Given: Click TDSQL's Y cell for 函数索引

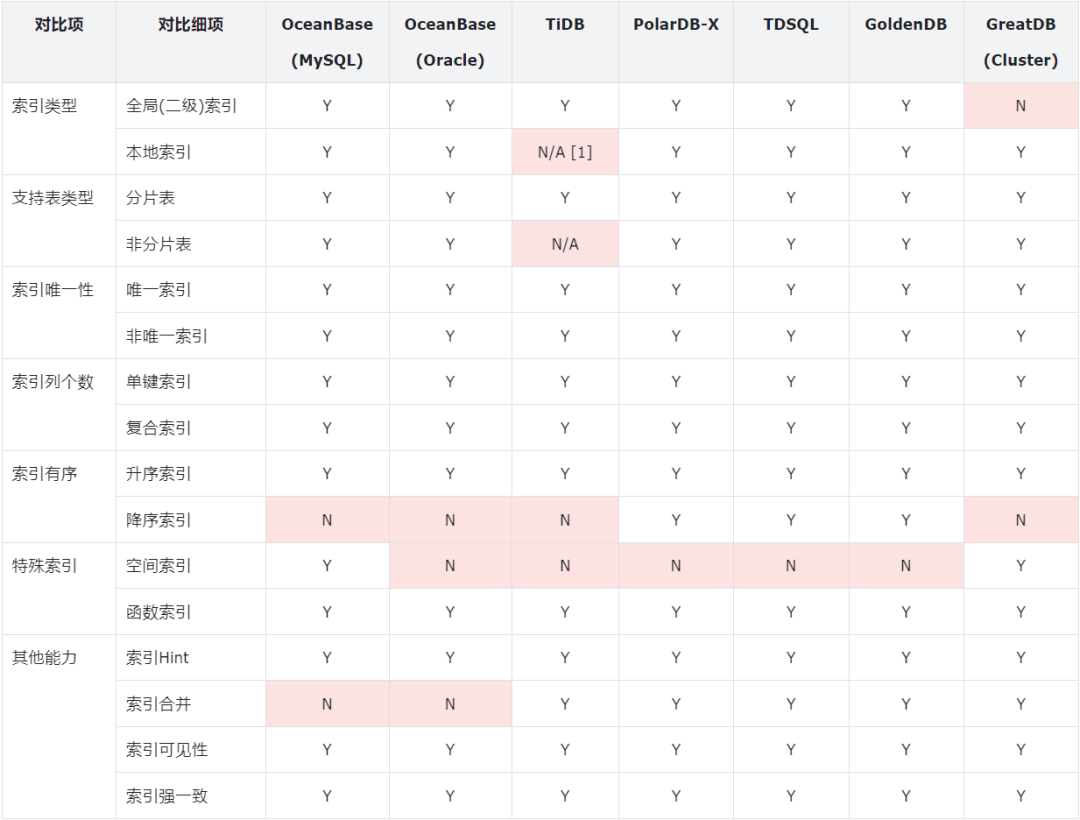Looking at the screenshot, I should pos(791,611).
